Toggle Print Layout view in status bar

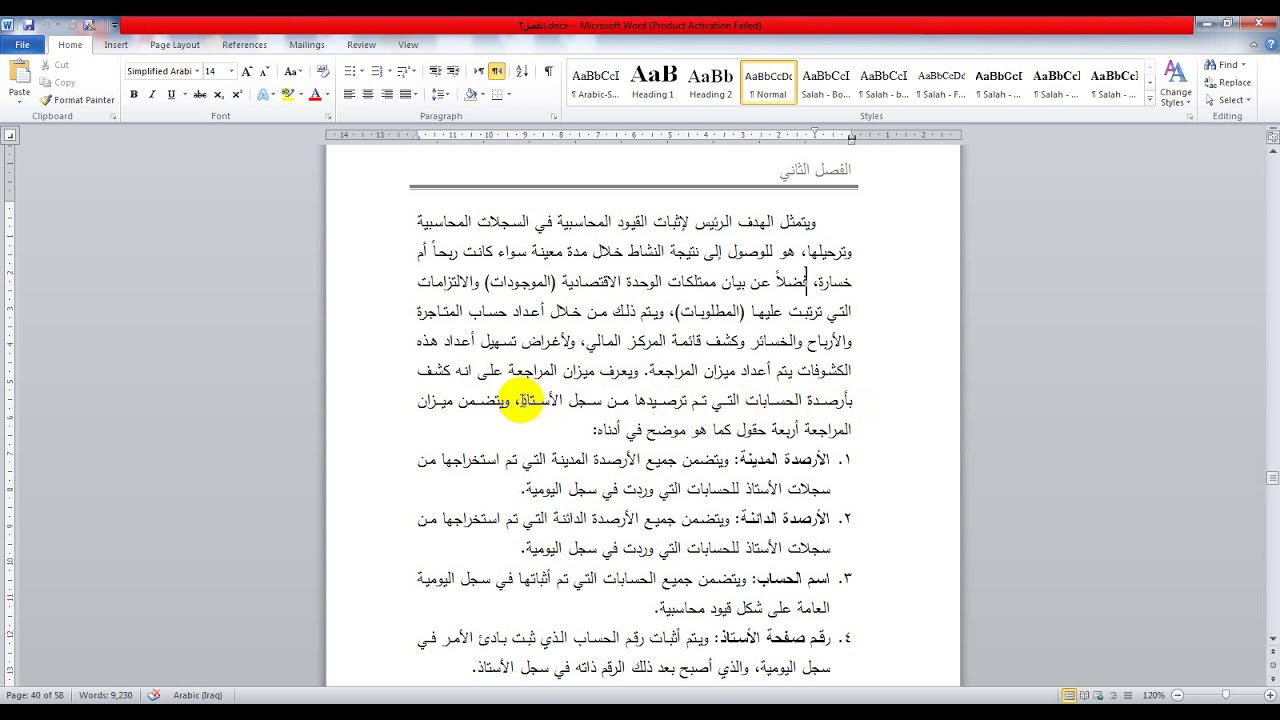click(x=1070, y=695)
